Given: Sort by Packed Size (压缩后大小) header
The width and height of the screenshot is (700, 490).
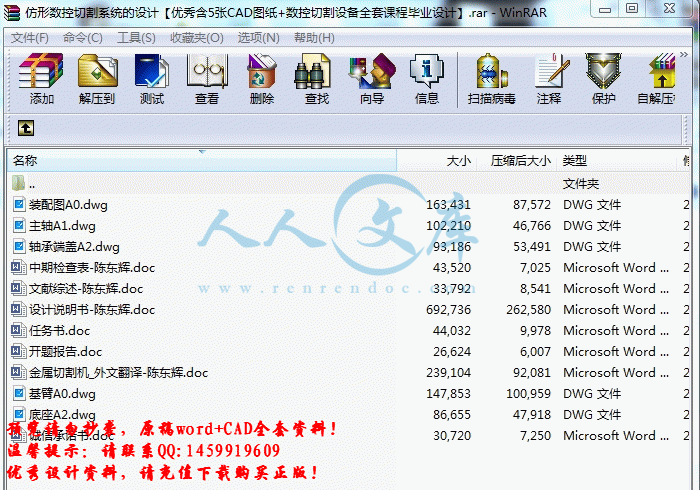Looking at the screenshot, I should point(517,161).
